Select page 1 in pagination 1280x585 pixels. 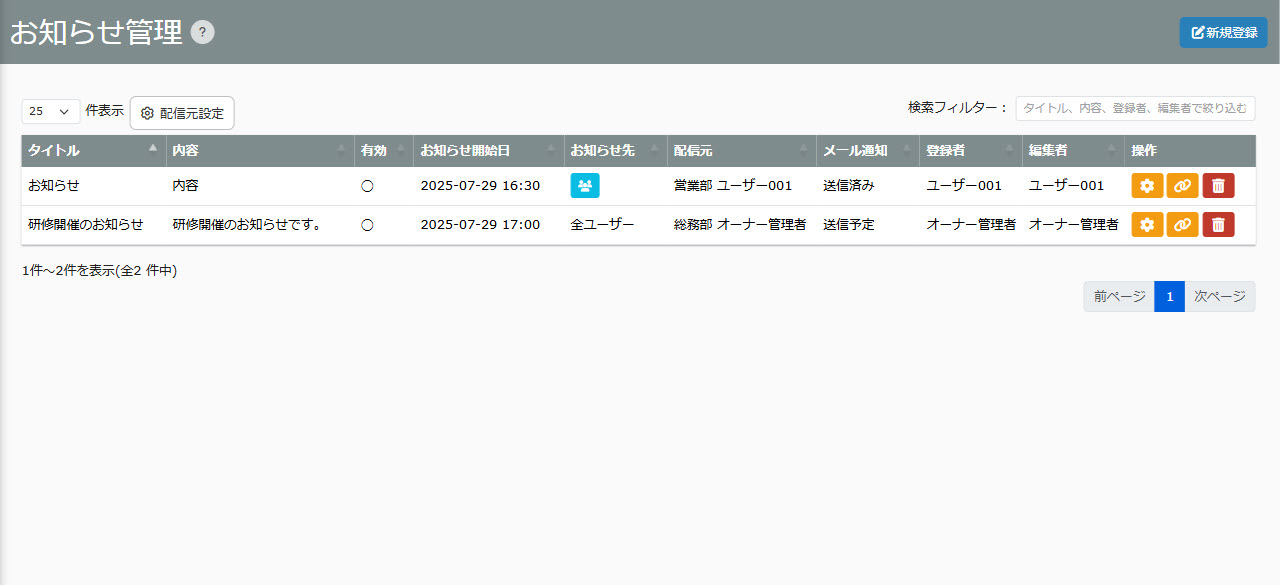(1169, 297)
